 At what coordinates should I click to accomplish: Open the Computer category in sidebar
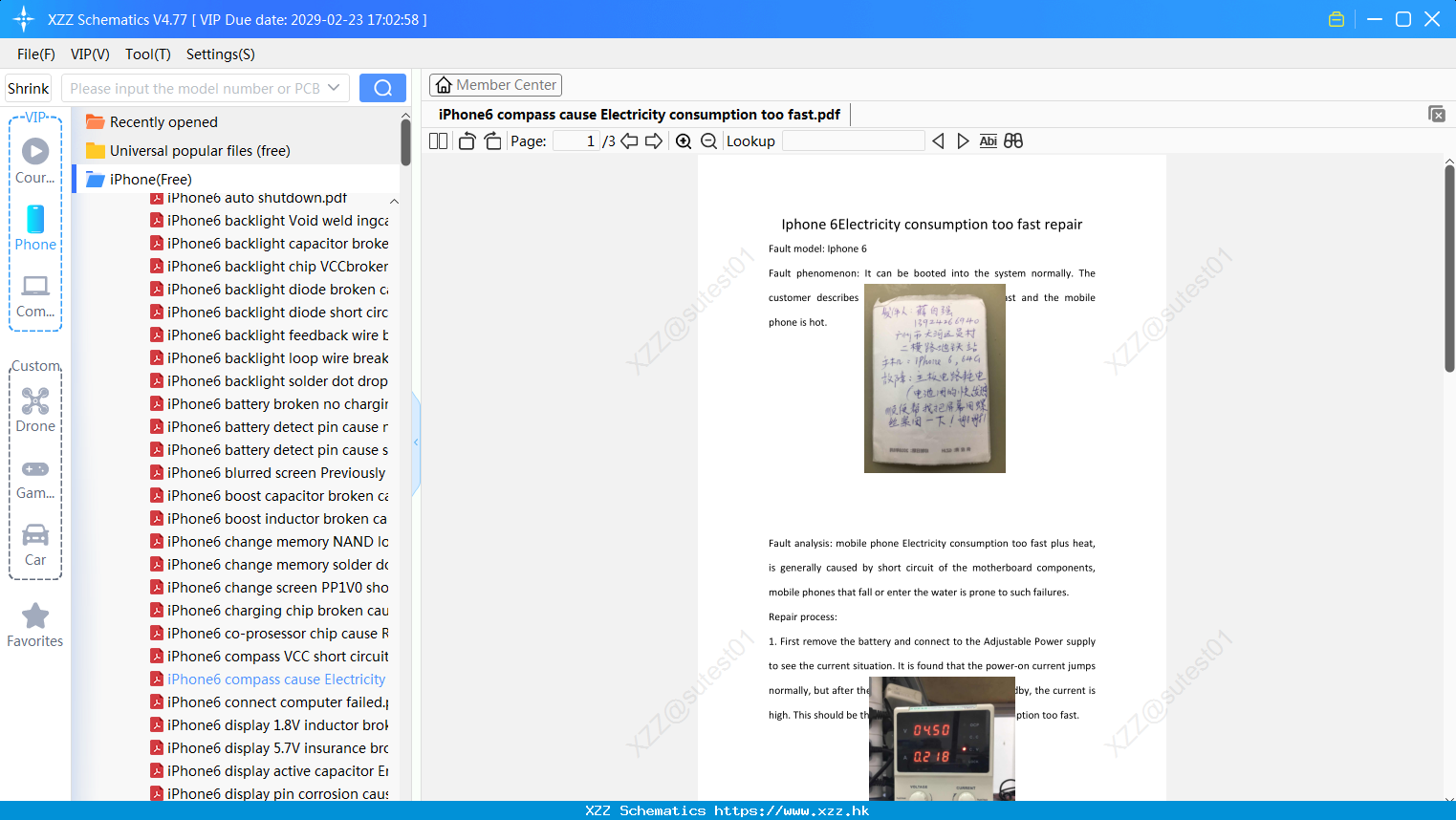pos(35,295)
